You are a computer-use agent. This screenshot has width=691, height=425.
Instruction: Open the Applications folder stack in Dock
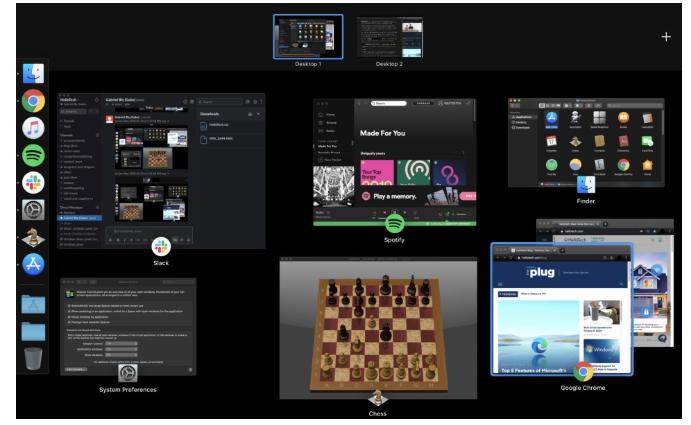(x=33, y=304)
